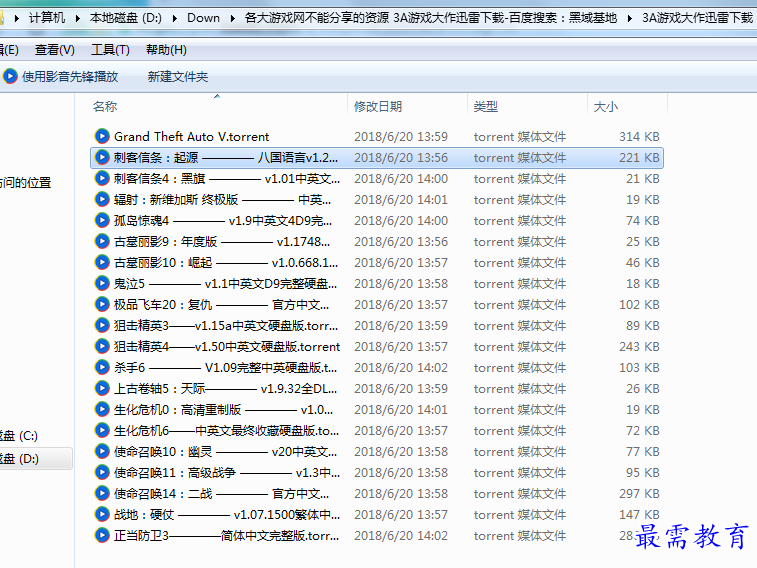Click the file icon of 鬼泣5 torrent

tap(102, 283)
